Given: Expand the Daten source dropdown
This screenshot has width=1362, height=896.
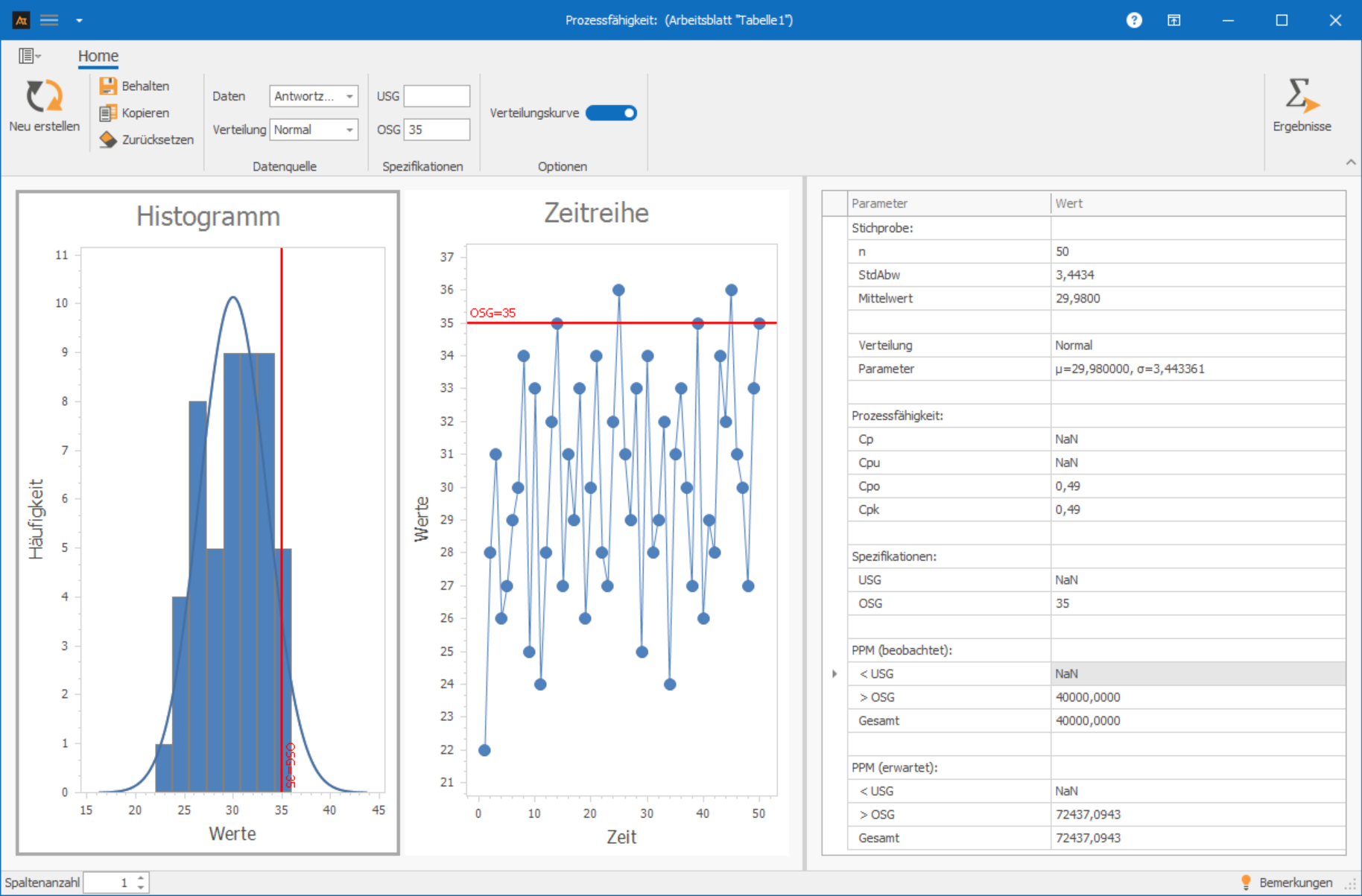Looking at the screenshot, I should point(349,96).
